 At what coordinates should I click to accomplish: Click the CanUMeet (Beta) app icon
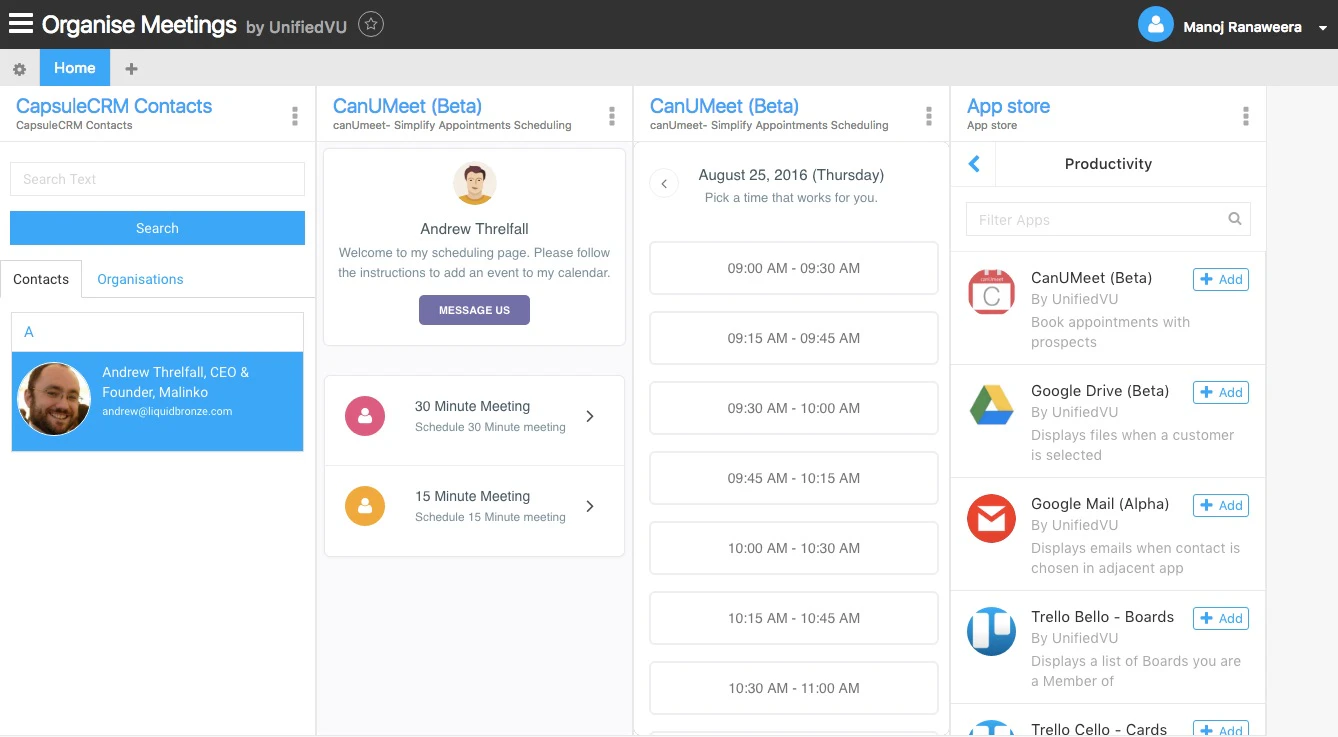coord(992,292)
